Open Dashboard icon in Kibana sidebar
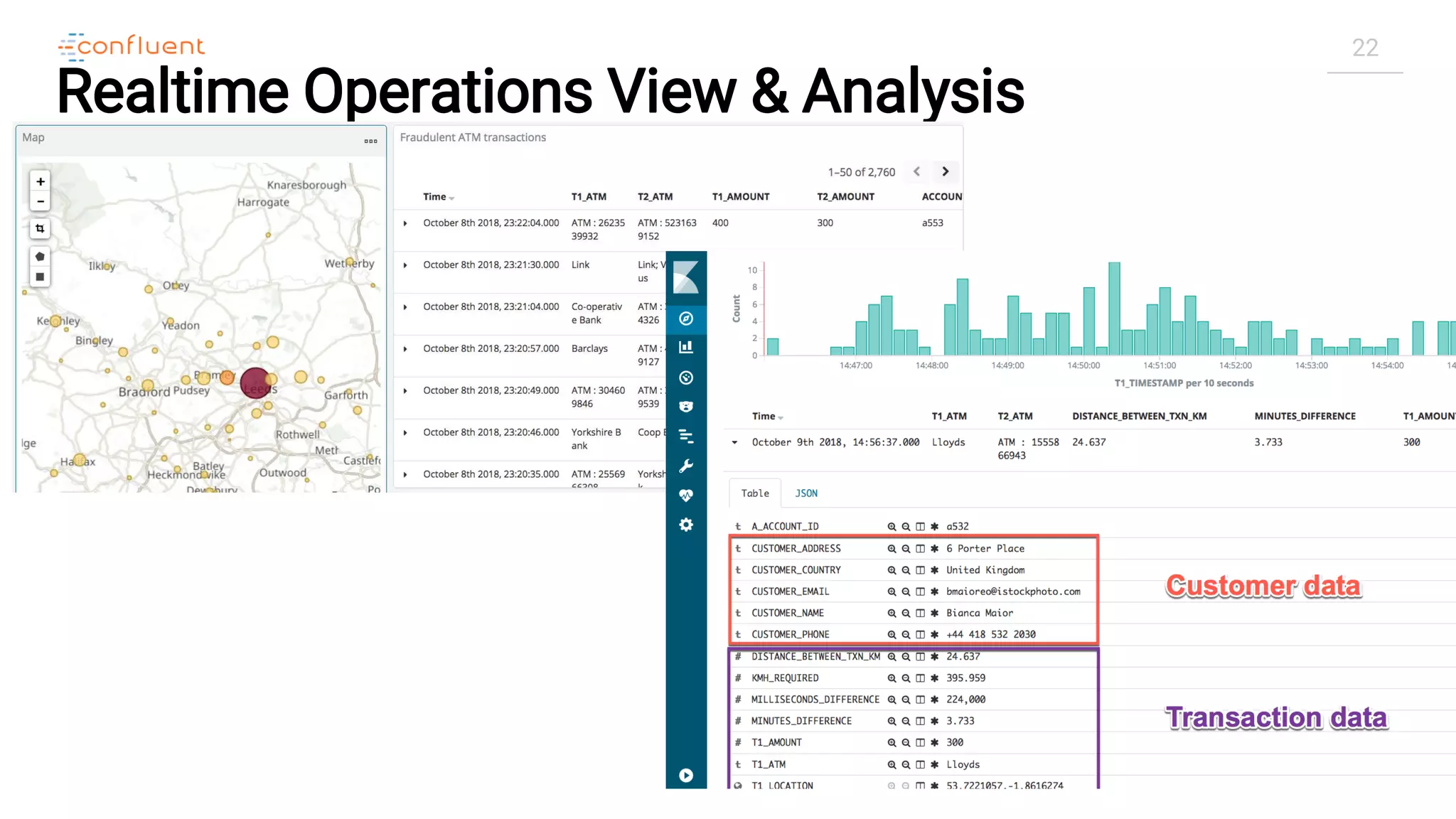Image resolution: width=1456 pixels, height=819 pixels. click(686, 378)
